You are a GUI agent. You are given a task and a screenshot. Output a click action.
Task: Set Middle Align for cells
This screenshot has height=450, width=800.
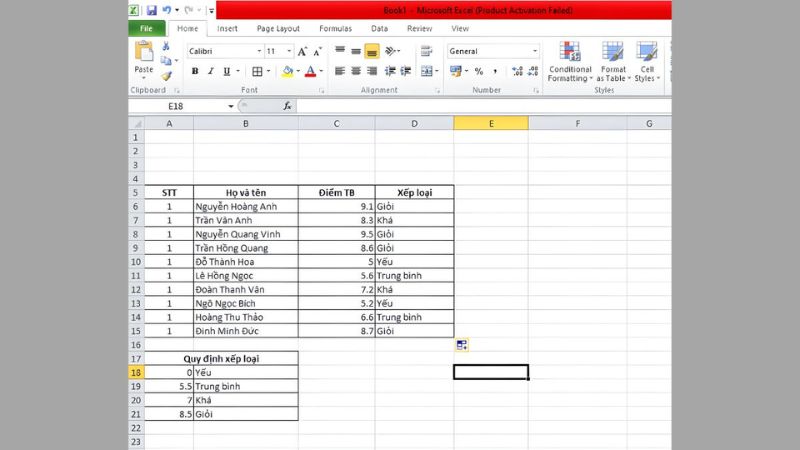tap(356, 51)
